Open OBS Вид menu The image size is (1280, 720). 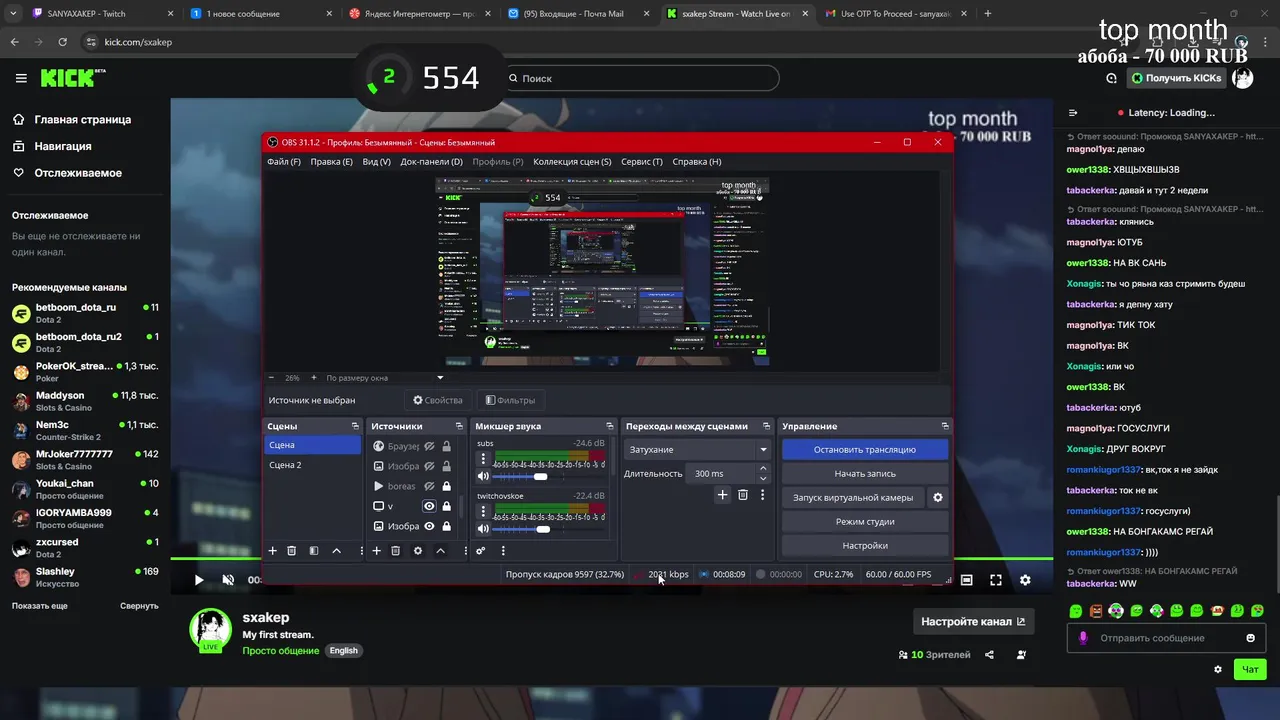tap(376, 161)
